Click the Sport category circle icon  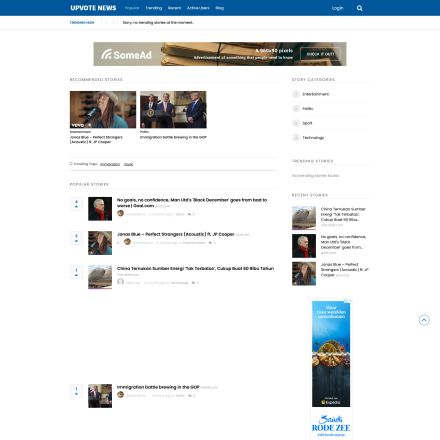(x=296, y=123)
